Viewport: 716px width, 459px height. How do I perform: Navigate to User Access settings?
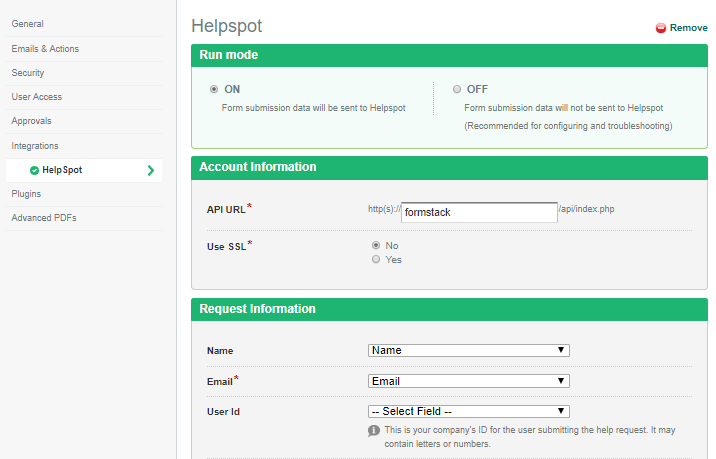(37, 97)
